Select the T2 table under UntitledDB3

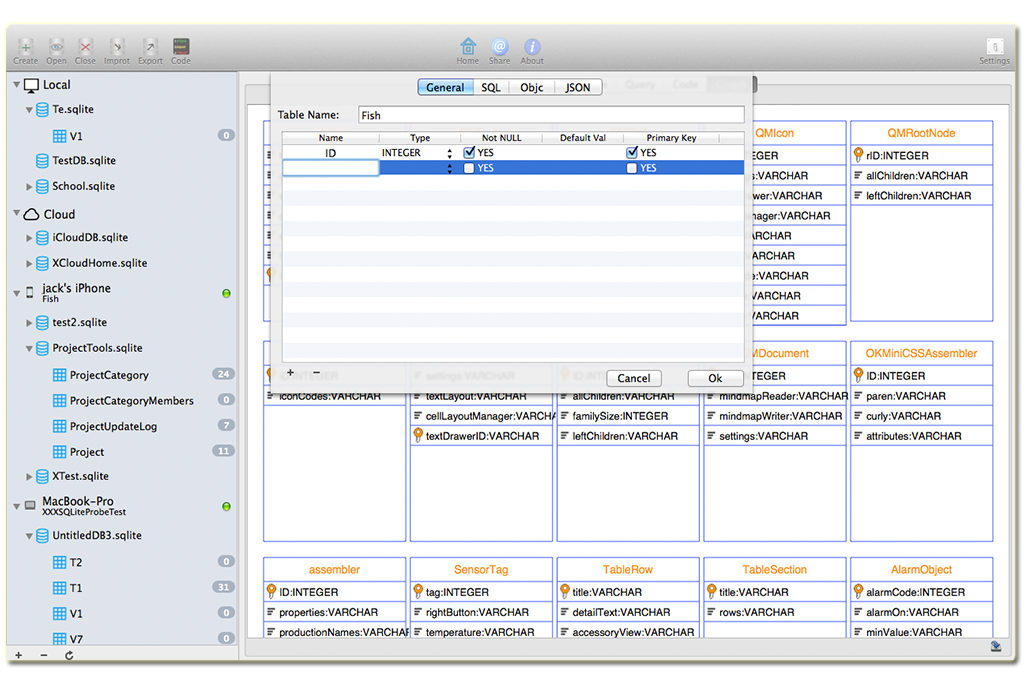pyautogui.click(x=76, y=562)
